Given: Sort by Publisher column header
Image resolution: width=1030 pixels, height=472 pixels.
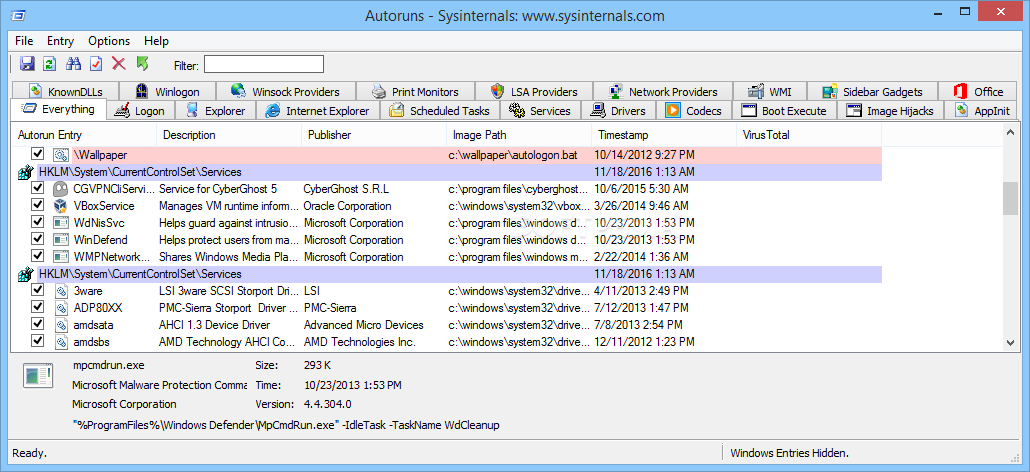Looking at the screenshot, I should (374, 135).
